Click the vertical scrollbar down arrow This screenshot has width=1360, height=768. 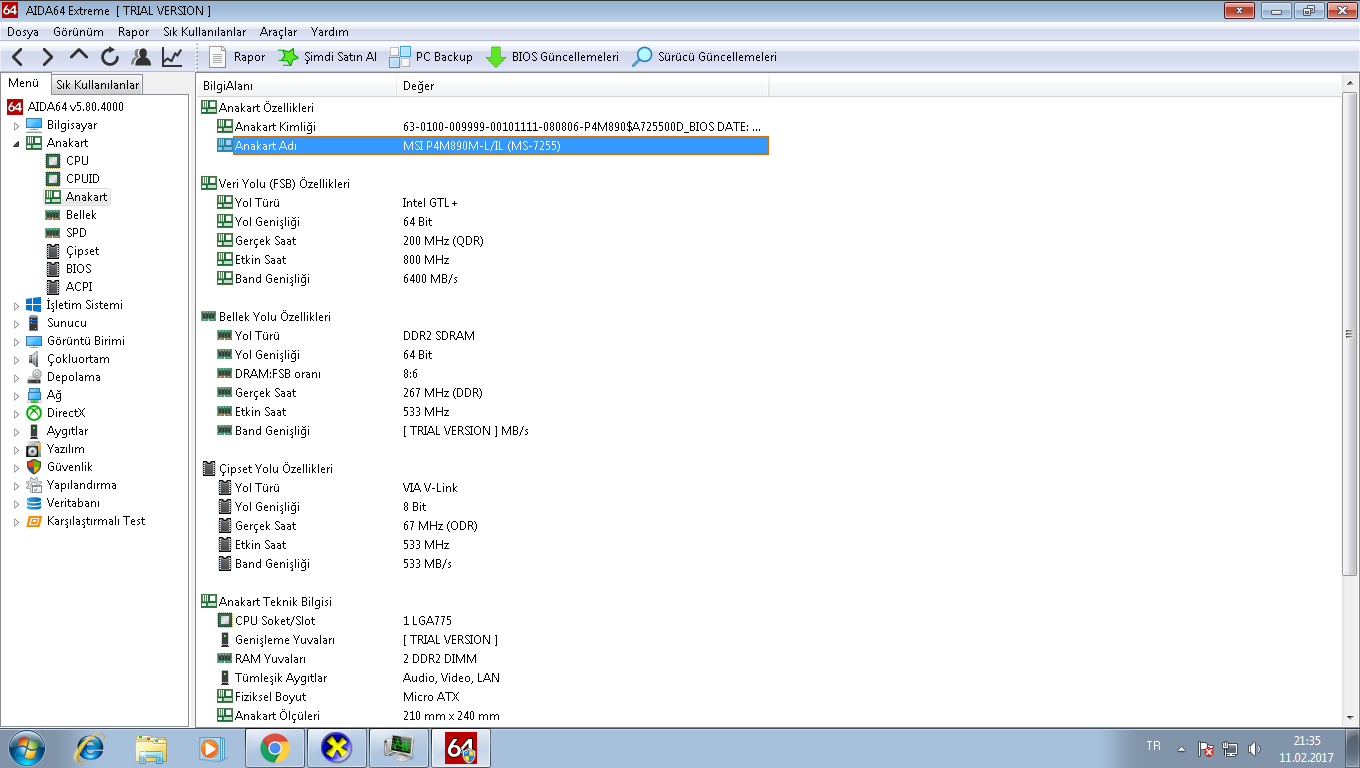[1349, 718]
